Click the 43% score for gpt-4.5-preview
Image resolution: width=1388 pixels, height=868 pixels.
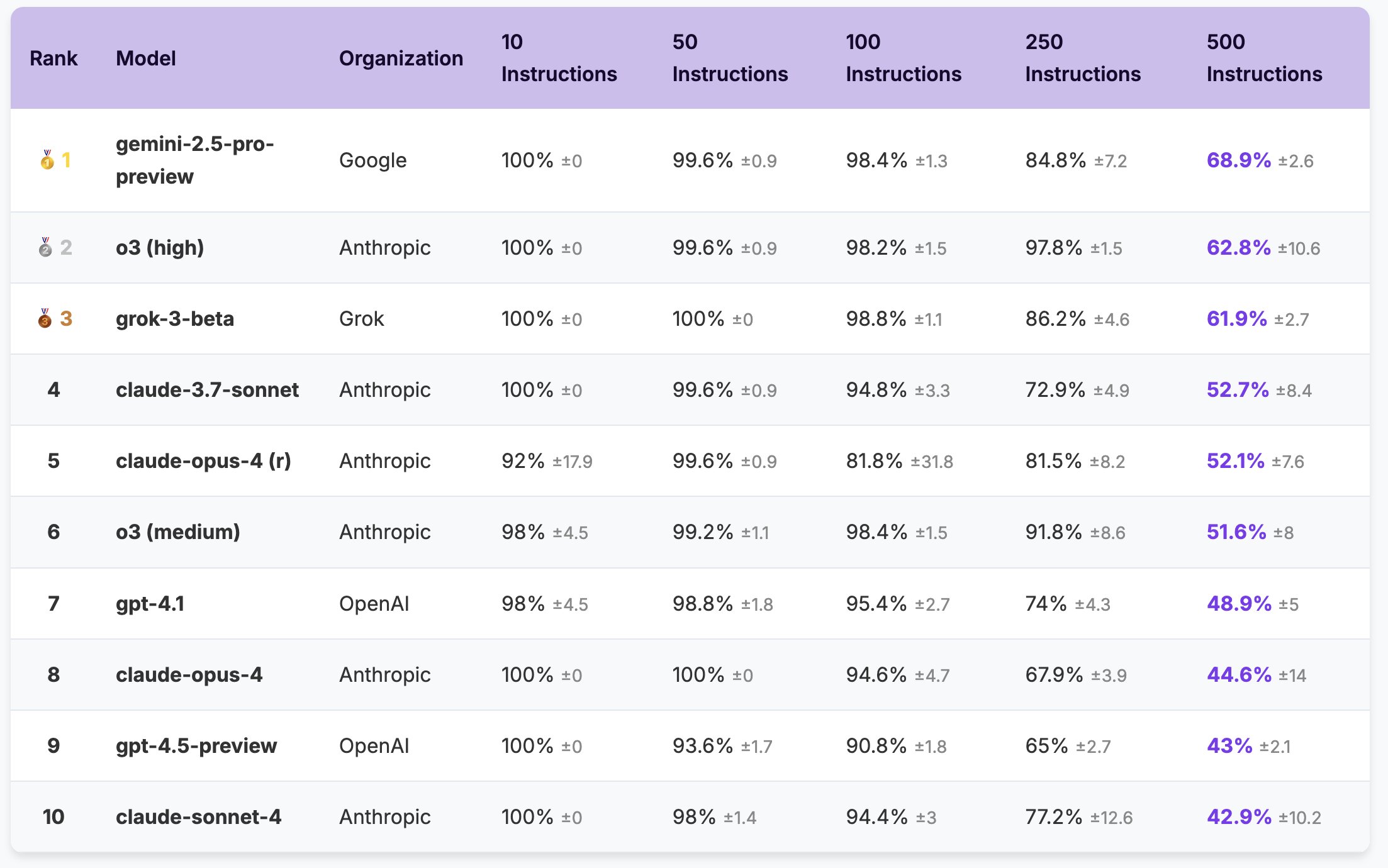(1229, 745)
